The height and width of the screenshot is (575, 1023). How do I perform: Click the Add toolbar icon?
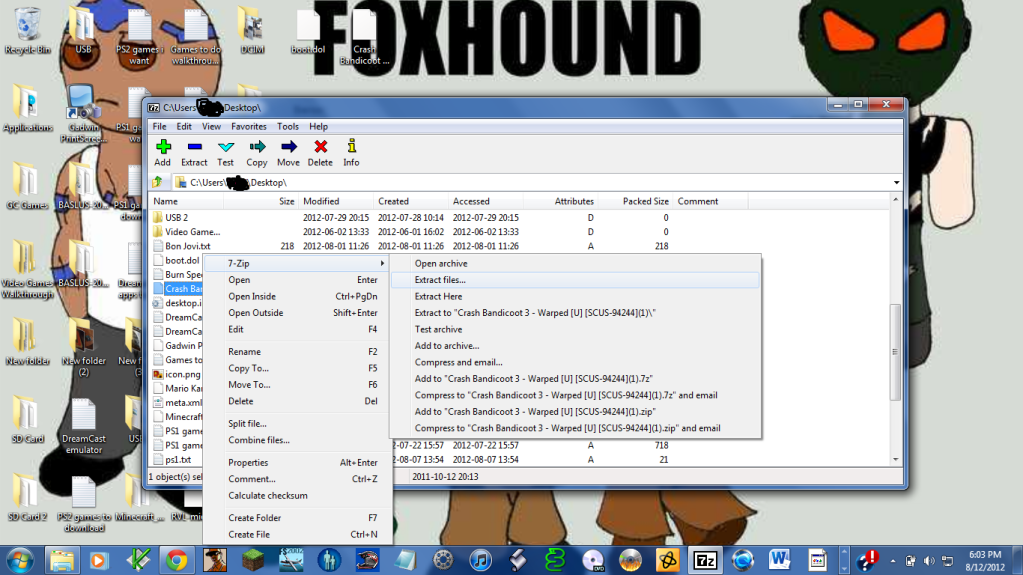click(162, 153)
